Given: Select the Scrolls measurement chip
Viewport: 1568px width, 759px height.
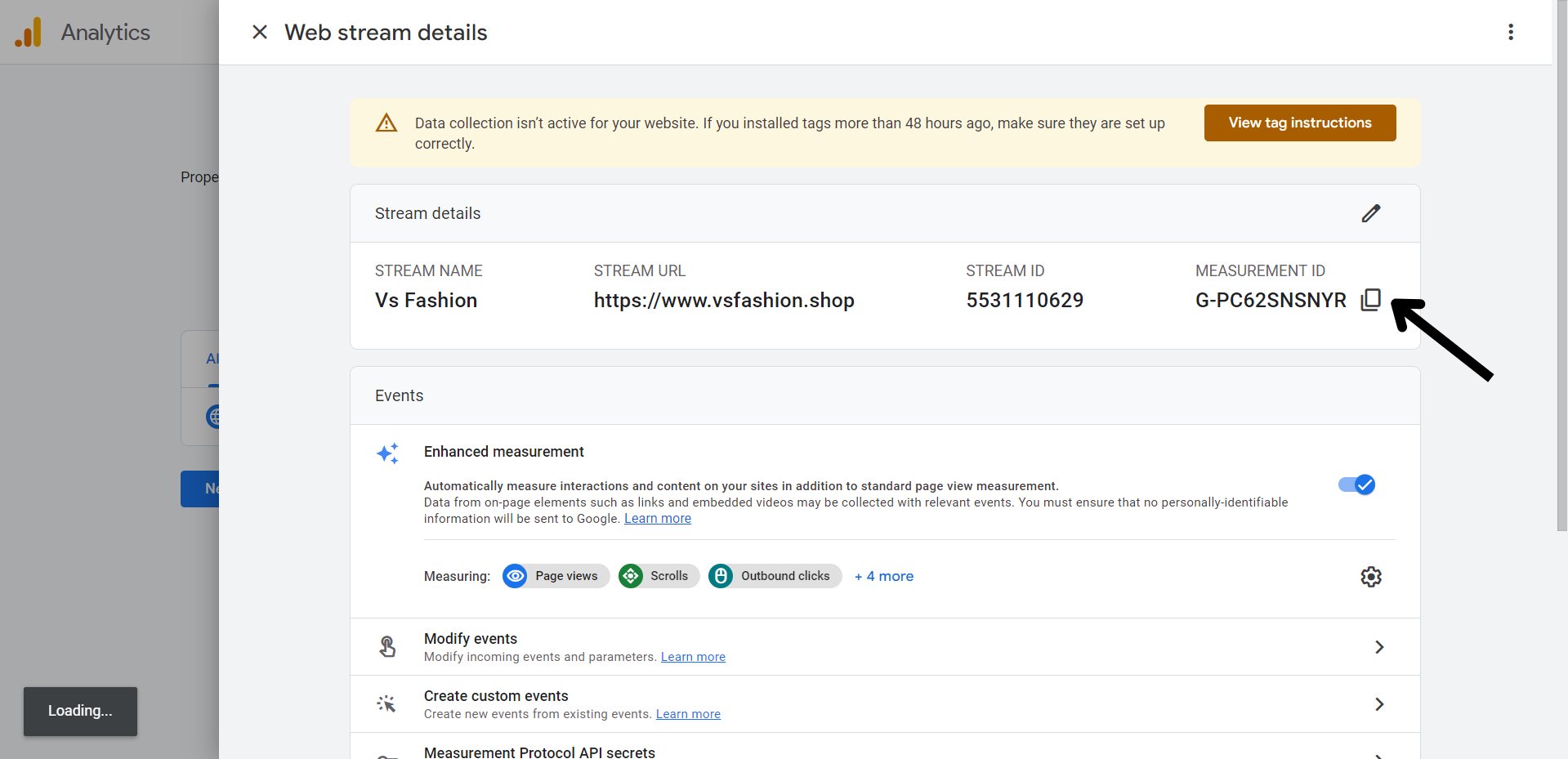Looking at the screenshot, I should pyautogui.click(x=659, y=576).
